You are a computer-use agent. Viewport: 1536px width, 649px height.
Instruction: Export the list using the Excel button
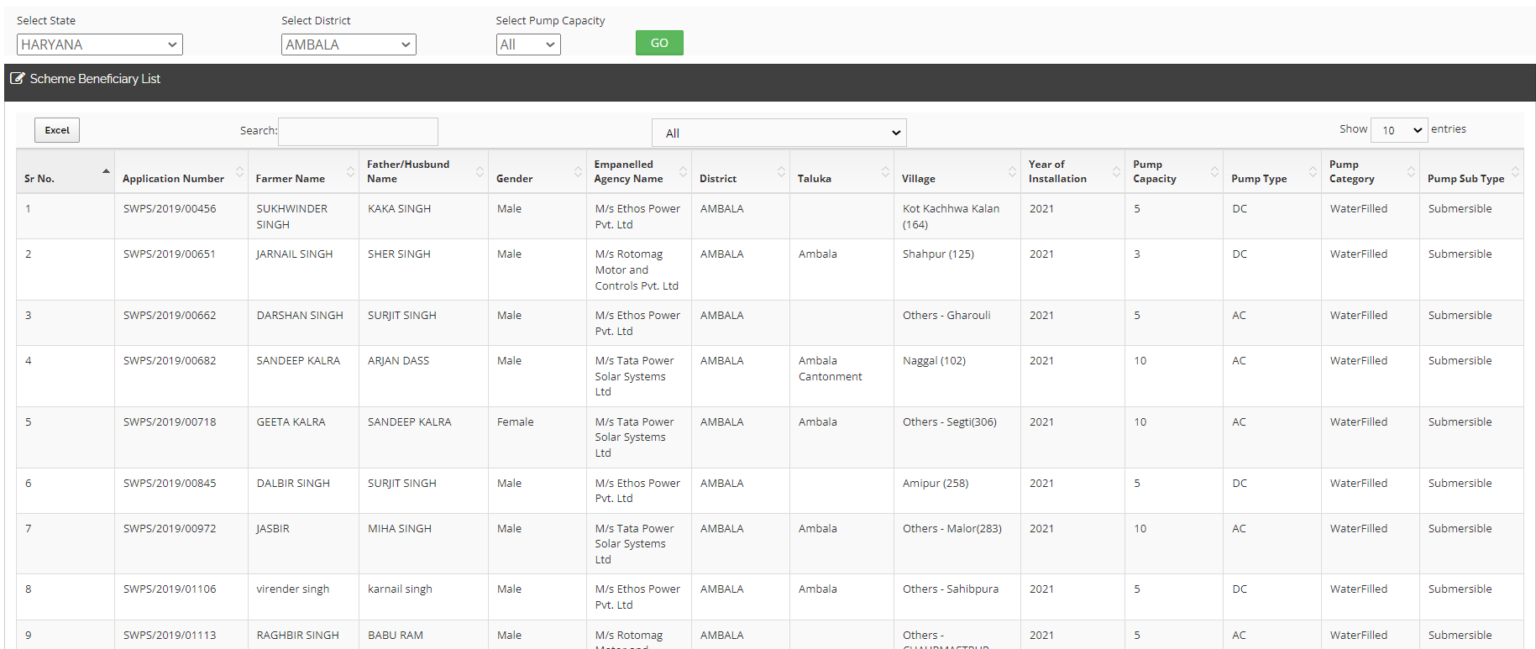click(x=56, y=130)
